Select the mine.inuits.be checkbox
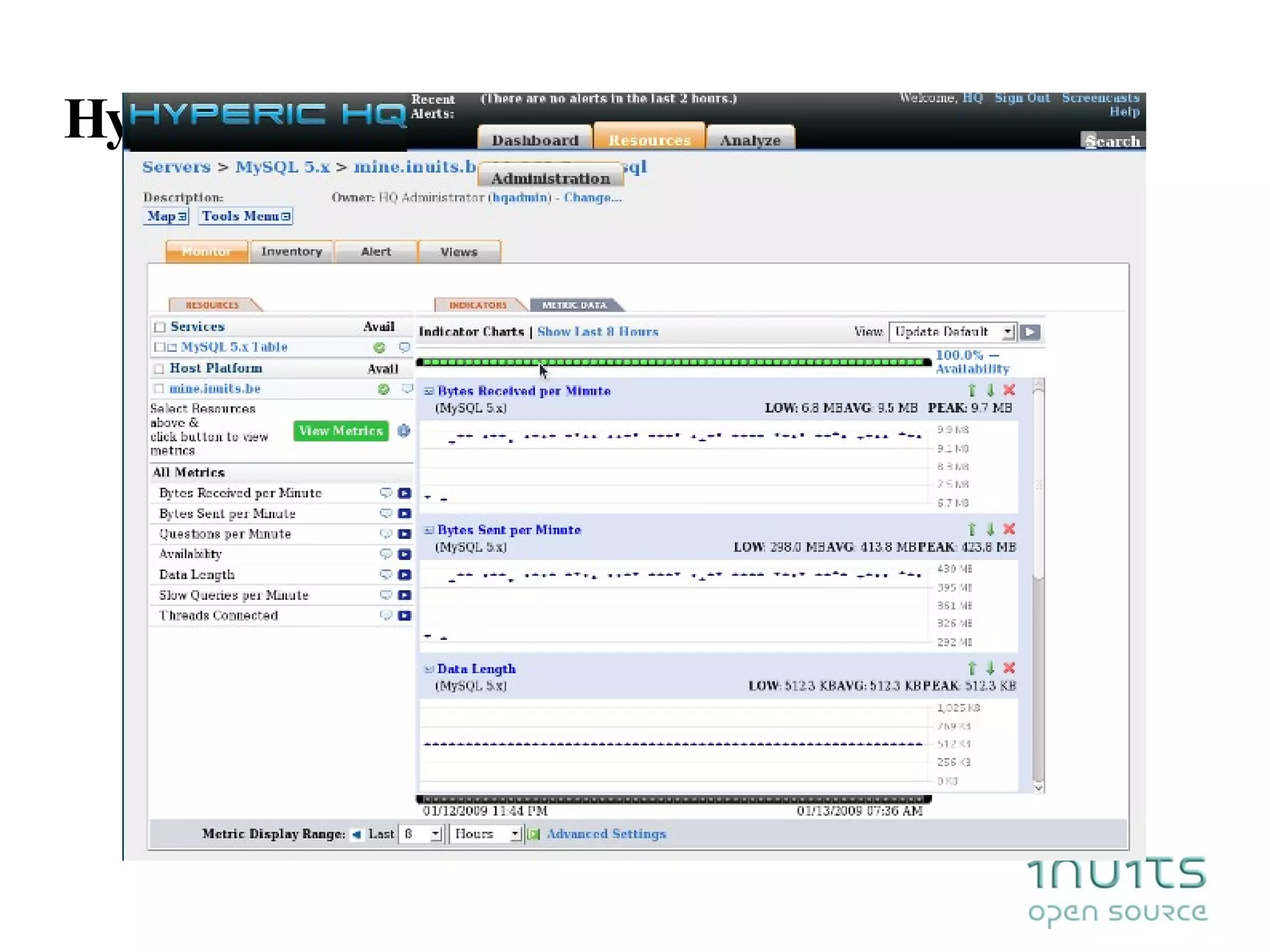This screenshot has width=1270, height=952. pyautogui.click(x=159, y=389)
